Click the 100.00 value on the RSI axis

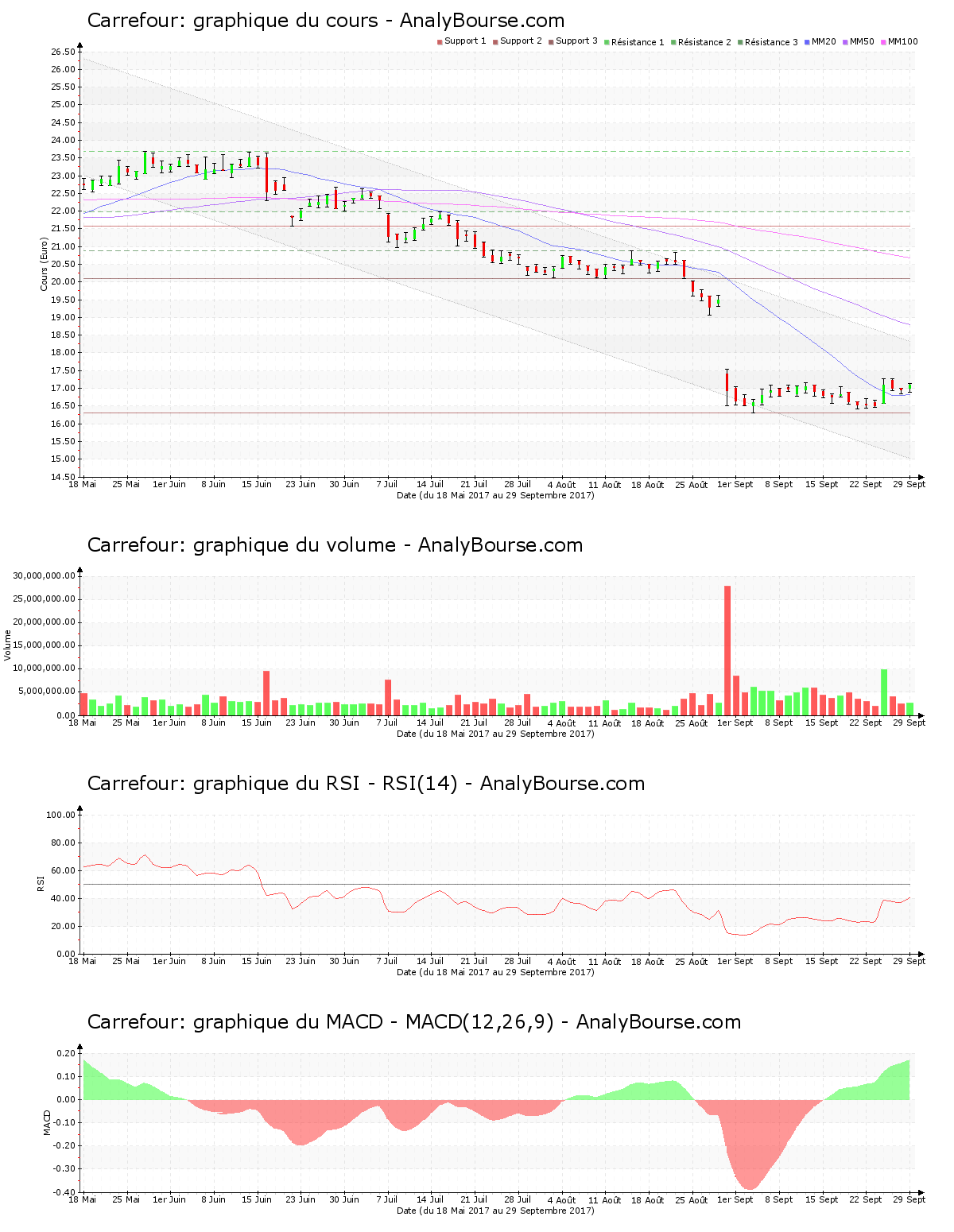pyautogui.click(x=60, y=815)
